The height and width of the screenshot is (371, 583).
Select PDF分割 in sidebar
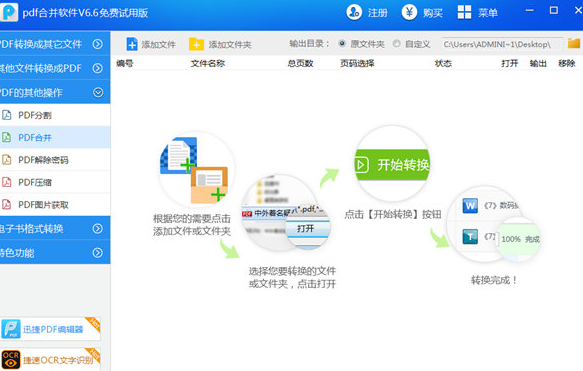pos(55,115)
